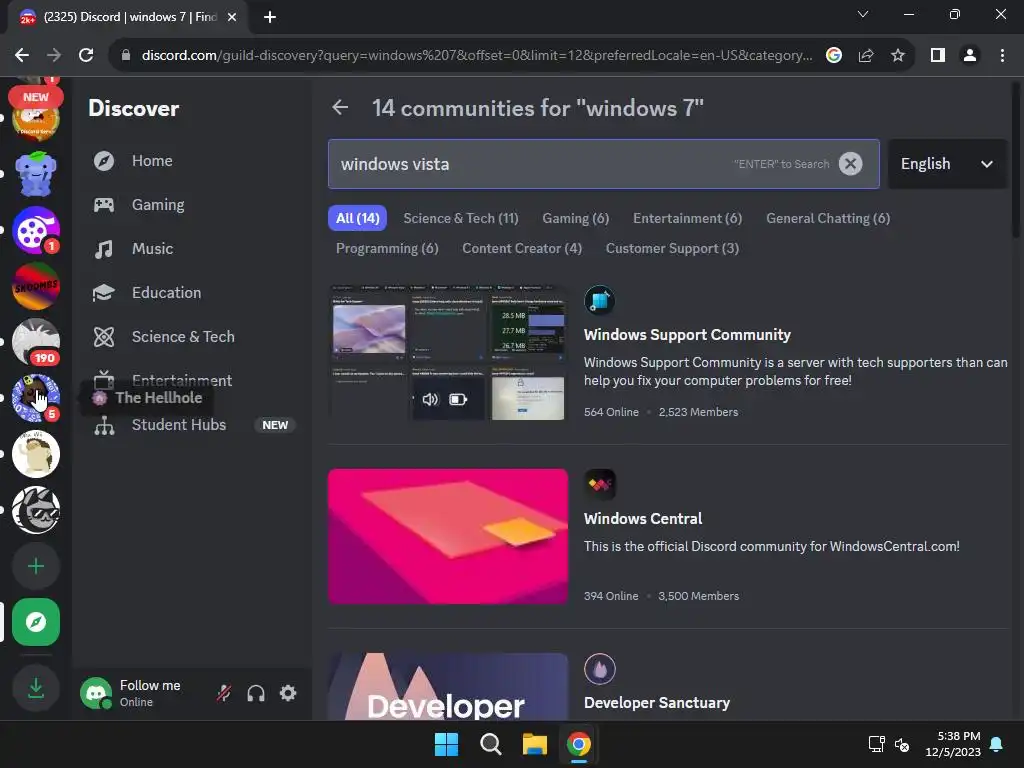Go back in Chrome browser
This screenshot has height=768, width=1024.
(x=22, y=55)
